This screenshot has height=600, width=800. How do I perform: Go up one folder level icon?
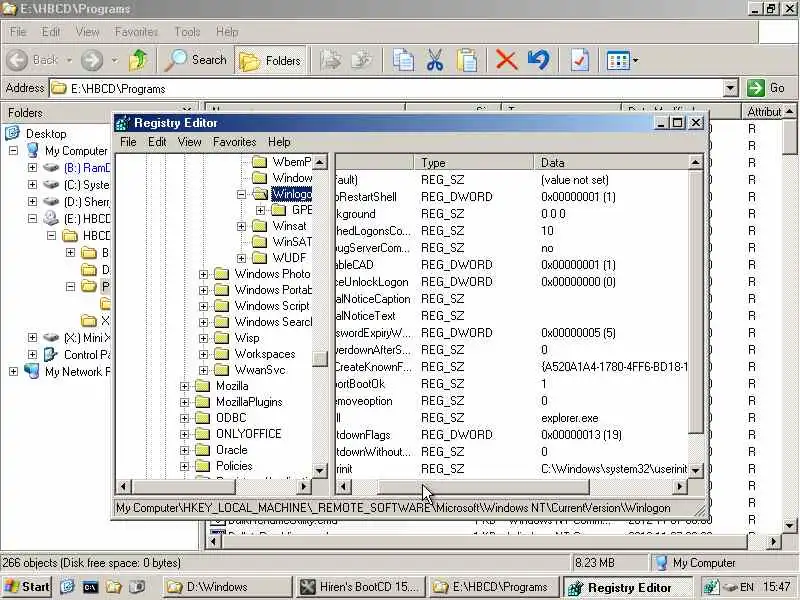pos(138,60)
